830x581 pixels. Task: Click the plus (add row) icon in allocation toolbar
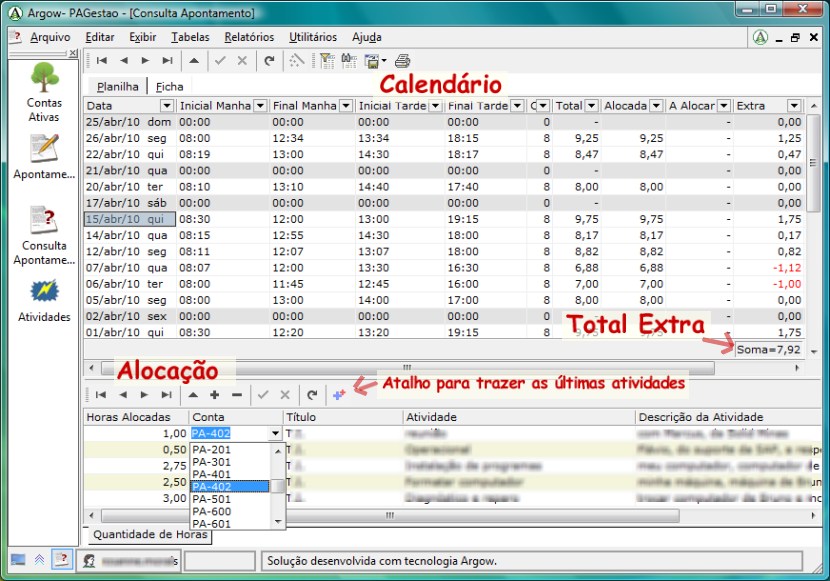pos(214,395)
